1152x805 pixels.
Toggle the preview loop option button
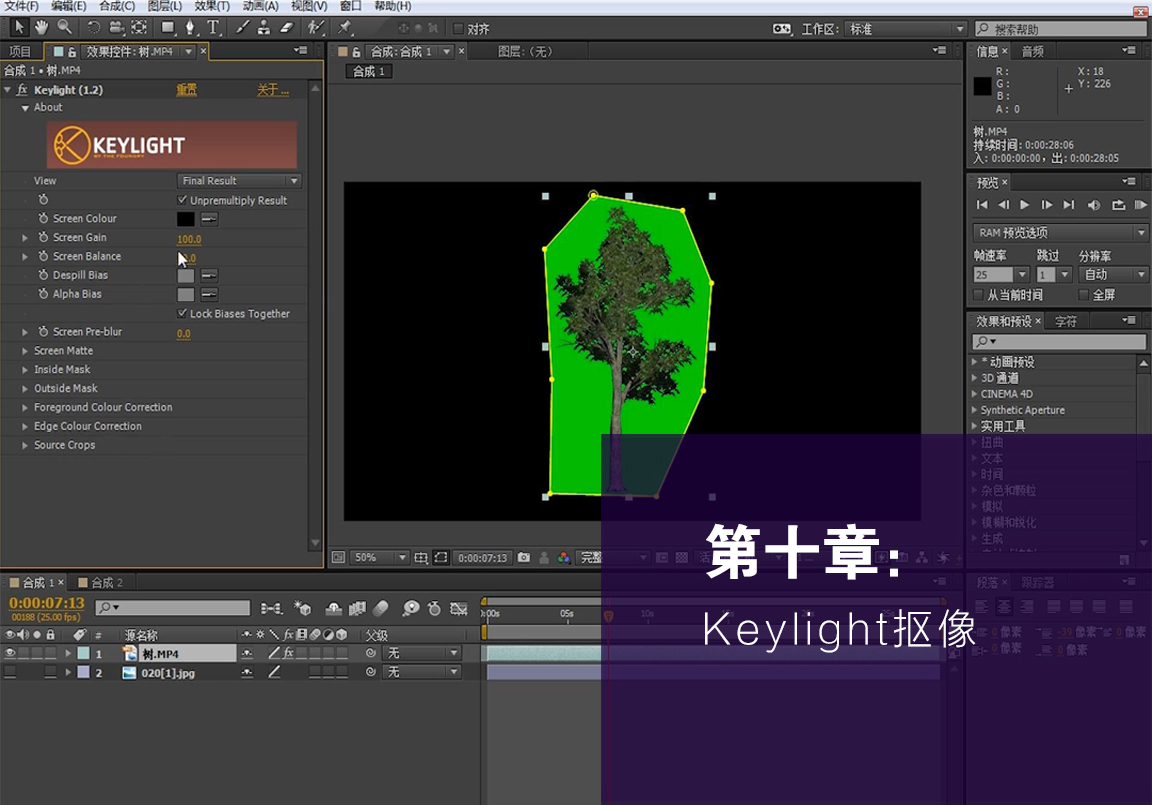pyautogui.click(x=1118, y=205)
